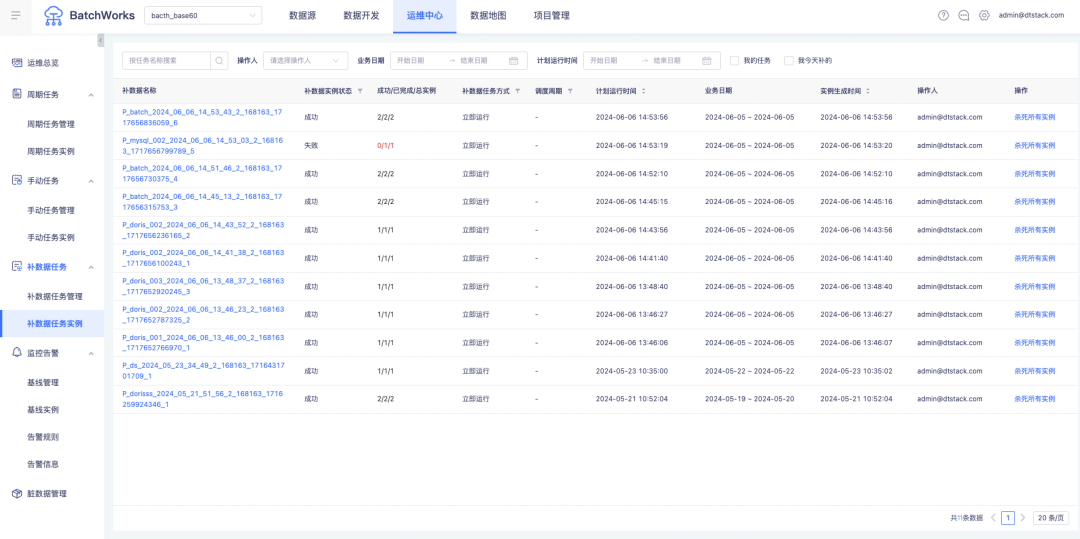Open the help question mark icon
This screenshot has width=1080, height=539.
[x=943, y=15]
